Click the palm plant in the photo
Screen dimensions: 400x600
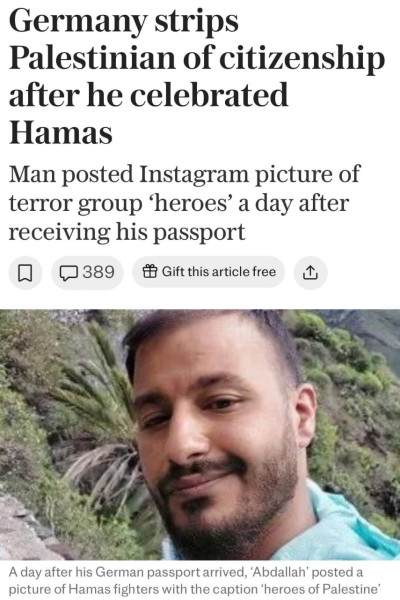click(98, 417)
